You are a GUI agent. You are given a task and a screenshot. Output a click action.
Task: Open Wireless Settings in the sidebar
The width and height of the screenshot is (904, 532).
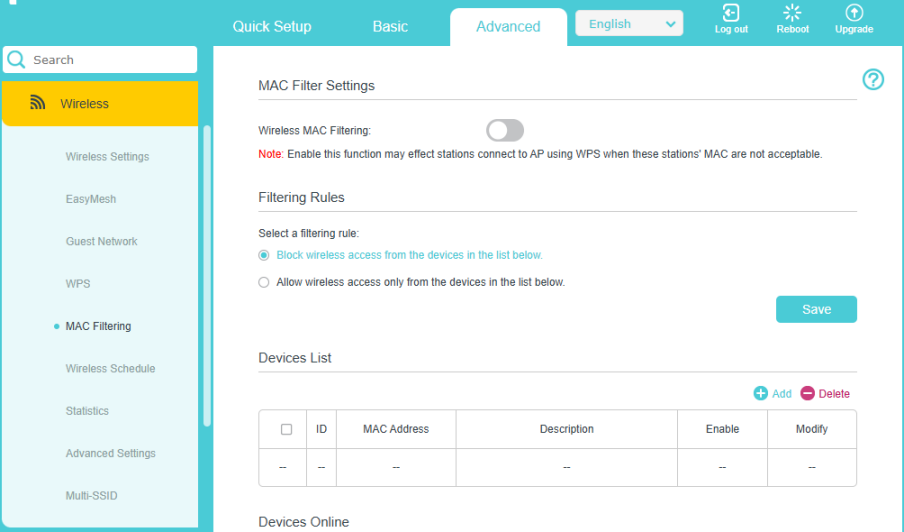107,157
